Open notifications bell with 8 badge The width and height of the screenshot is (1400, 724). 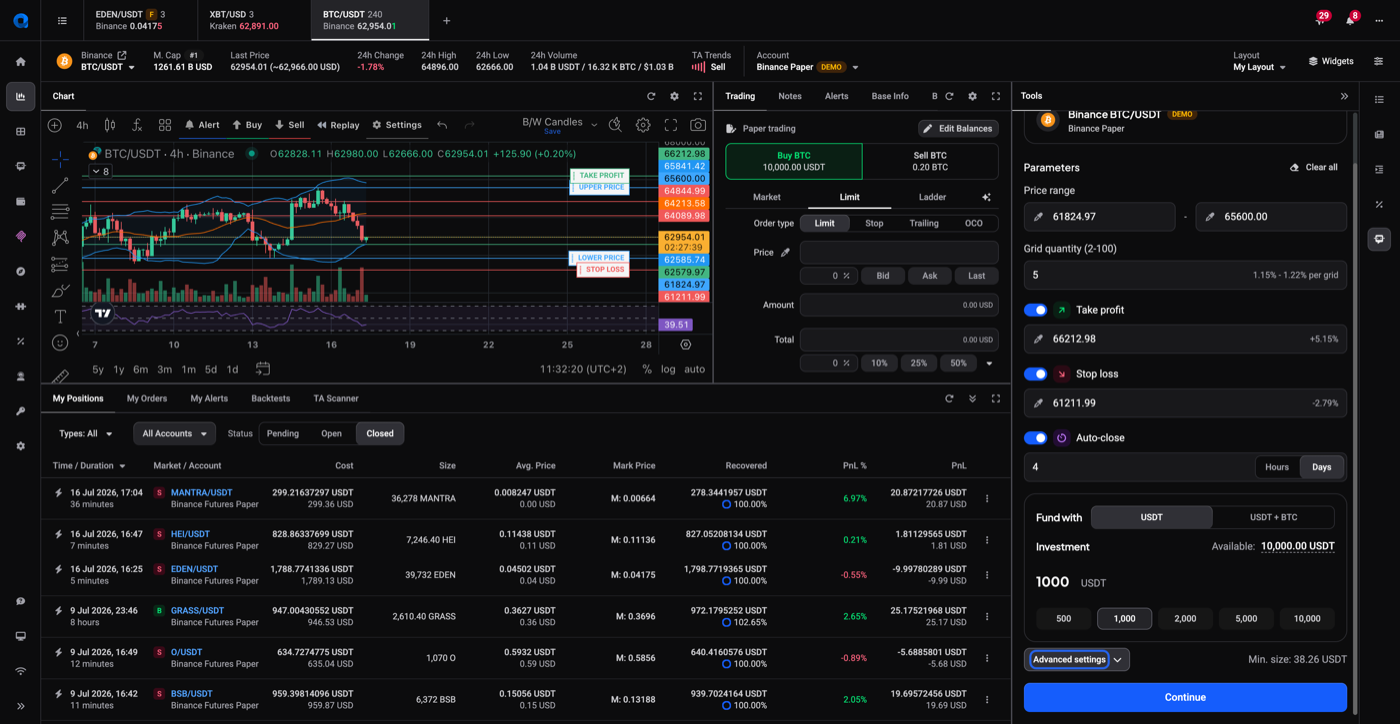[x=1351, y=20]
